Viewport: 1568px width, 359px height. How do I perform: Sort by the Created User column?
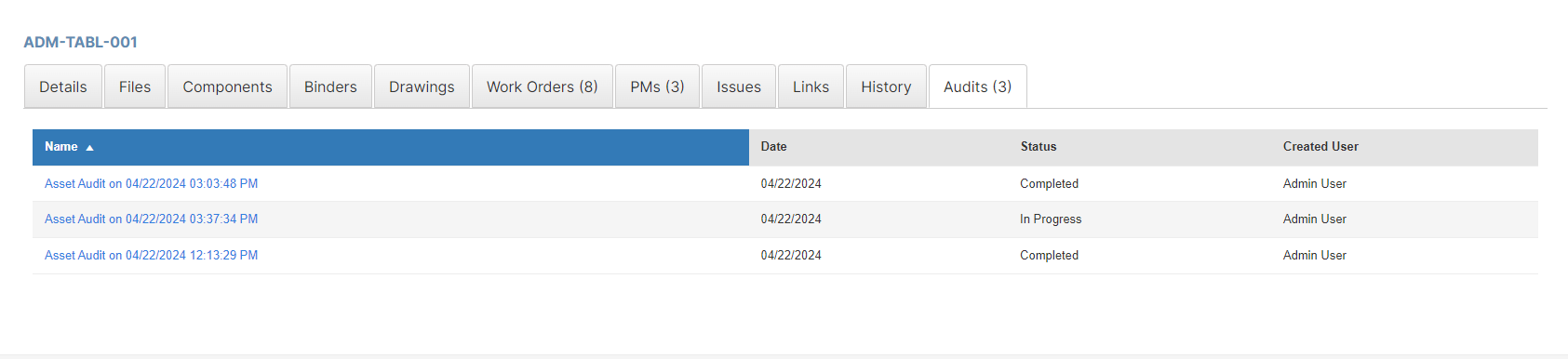pos(1320,147)
